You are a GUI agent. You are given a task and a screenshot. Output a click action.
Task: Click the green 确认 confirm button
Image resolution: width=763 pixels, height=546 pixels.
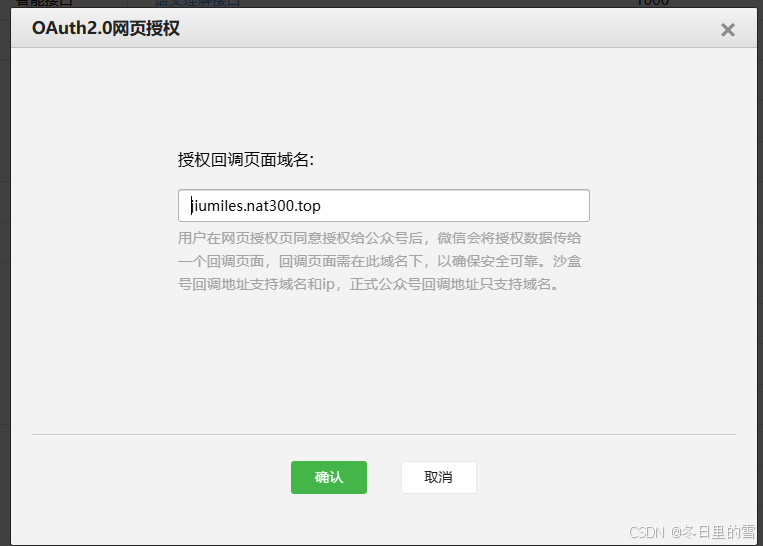point(329,477)
